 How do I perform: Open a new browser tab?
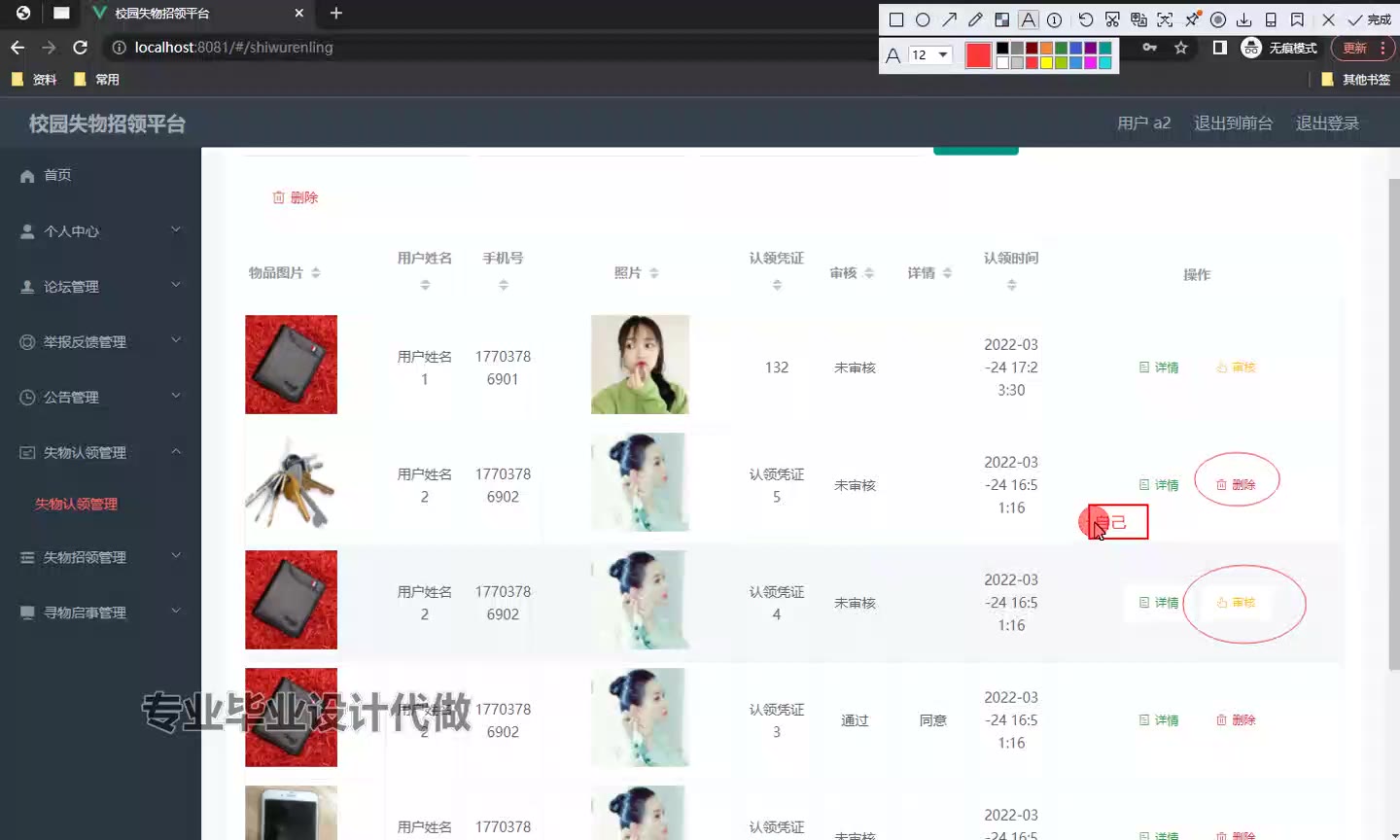(x=336, y=13)
